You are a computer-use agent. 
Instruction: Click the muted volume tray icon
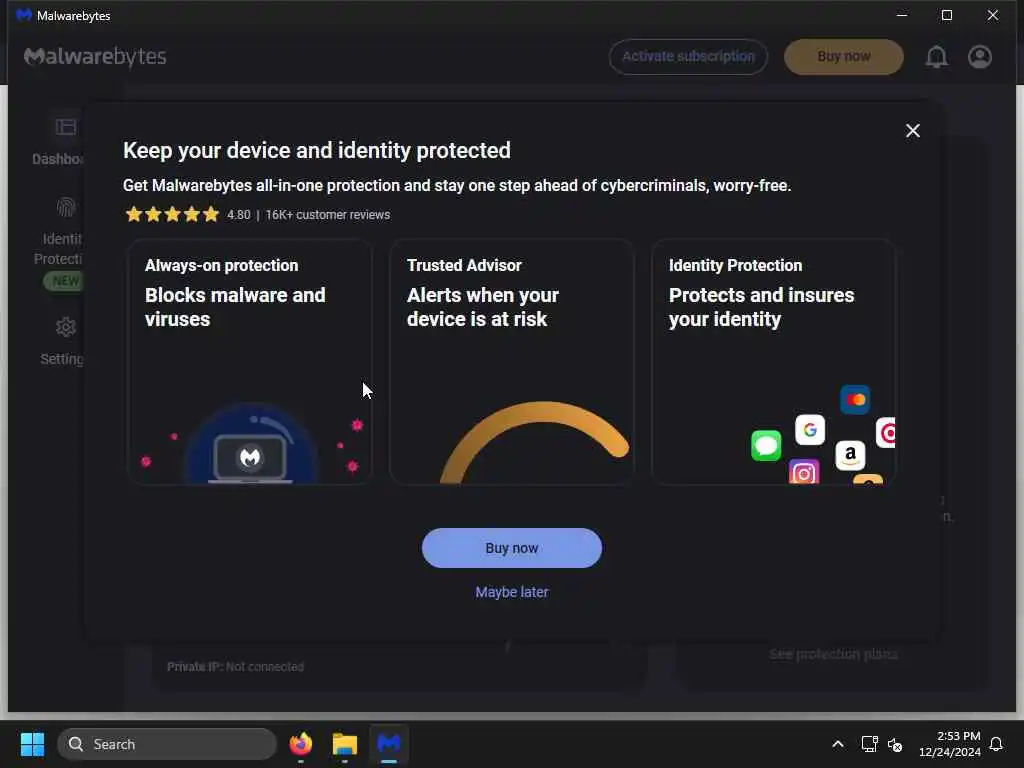click(x=895, y=744)
